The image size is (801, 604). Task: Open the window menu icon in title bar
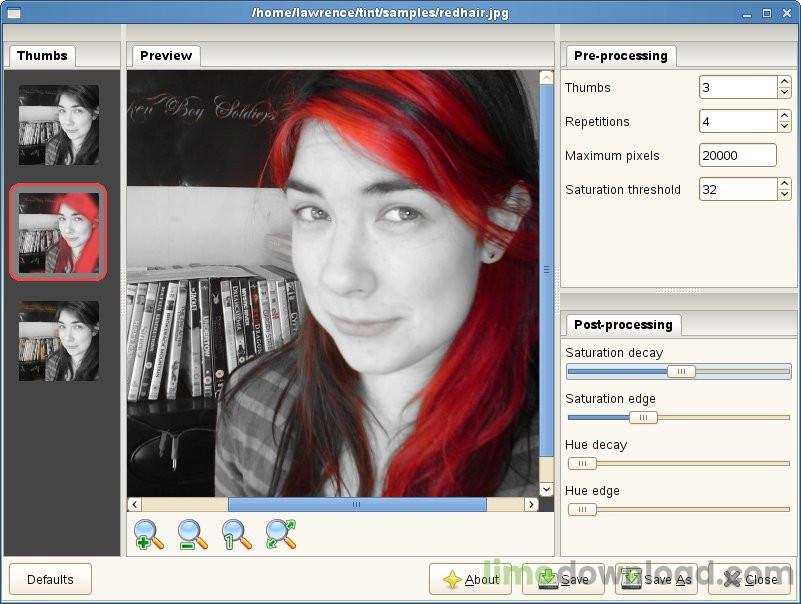pos(13,13)
